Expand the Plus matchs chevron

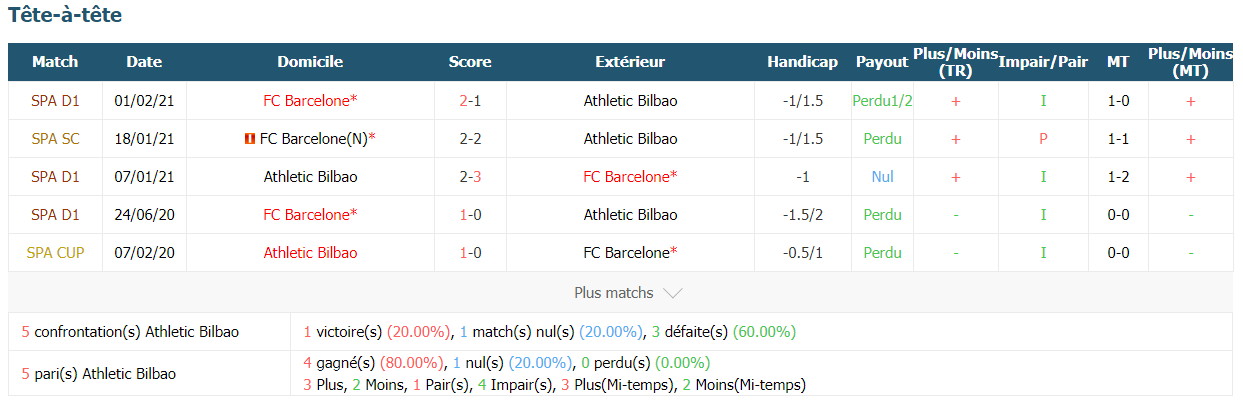click(673, 293)
